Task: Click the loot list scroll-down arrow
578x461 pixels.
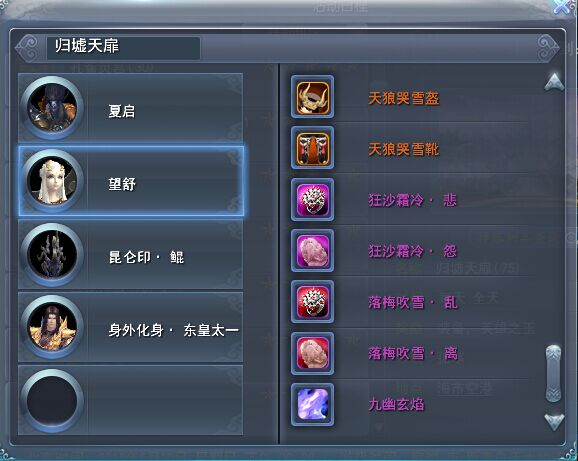Action: click(x=554, y=422)
